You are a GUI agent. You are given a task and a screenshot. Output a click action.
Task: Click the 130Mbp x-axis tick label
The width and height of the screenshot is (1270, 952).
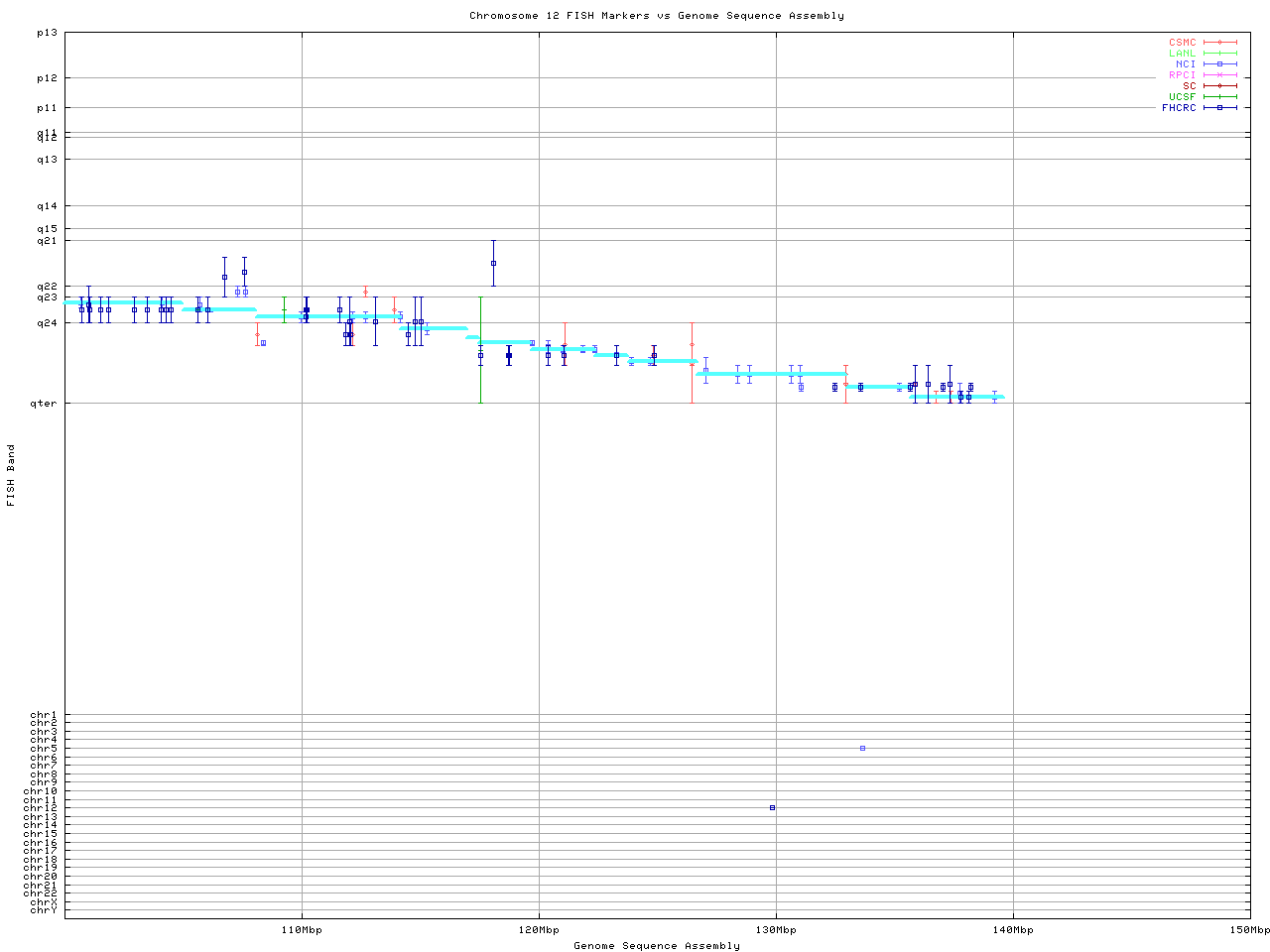click(776, 930)
